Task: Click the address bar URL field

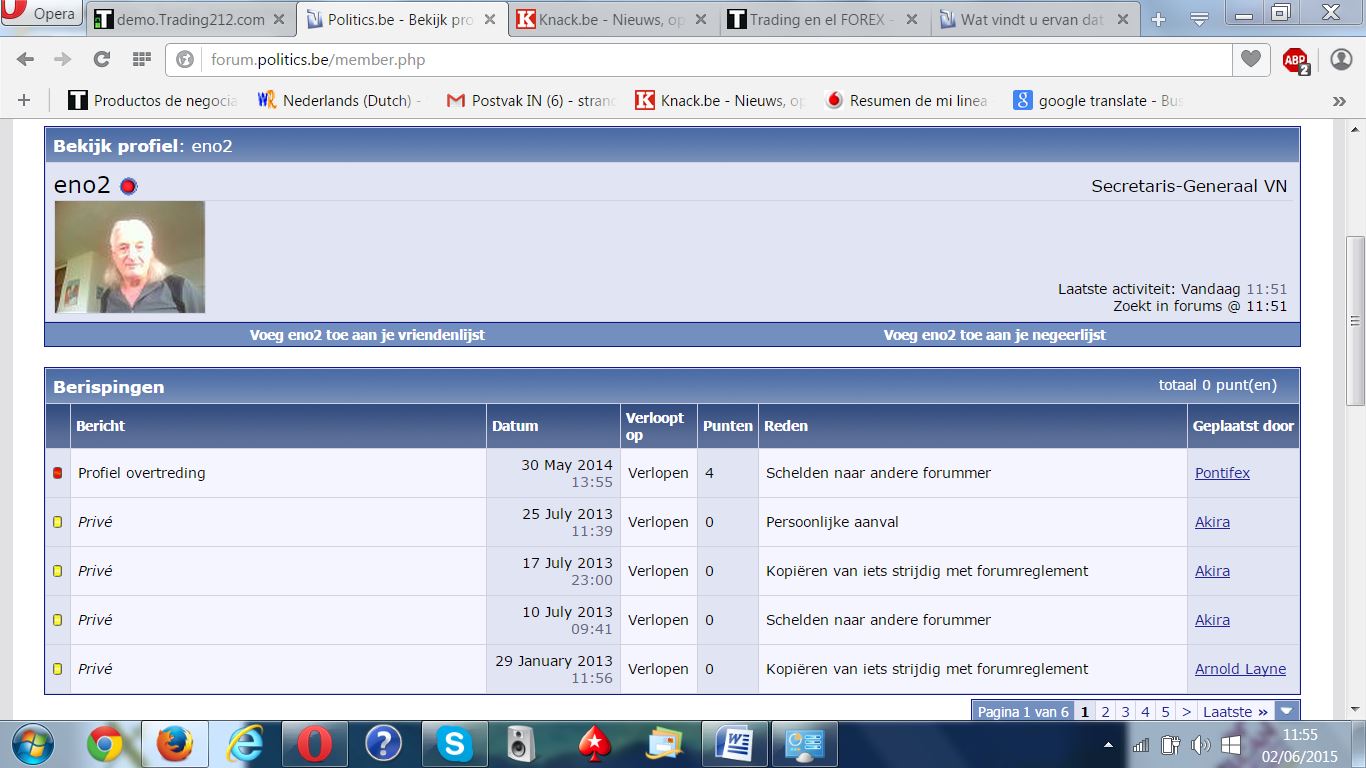Action: (700, 60)
